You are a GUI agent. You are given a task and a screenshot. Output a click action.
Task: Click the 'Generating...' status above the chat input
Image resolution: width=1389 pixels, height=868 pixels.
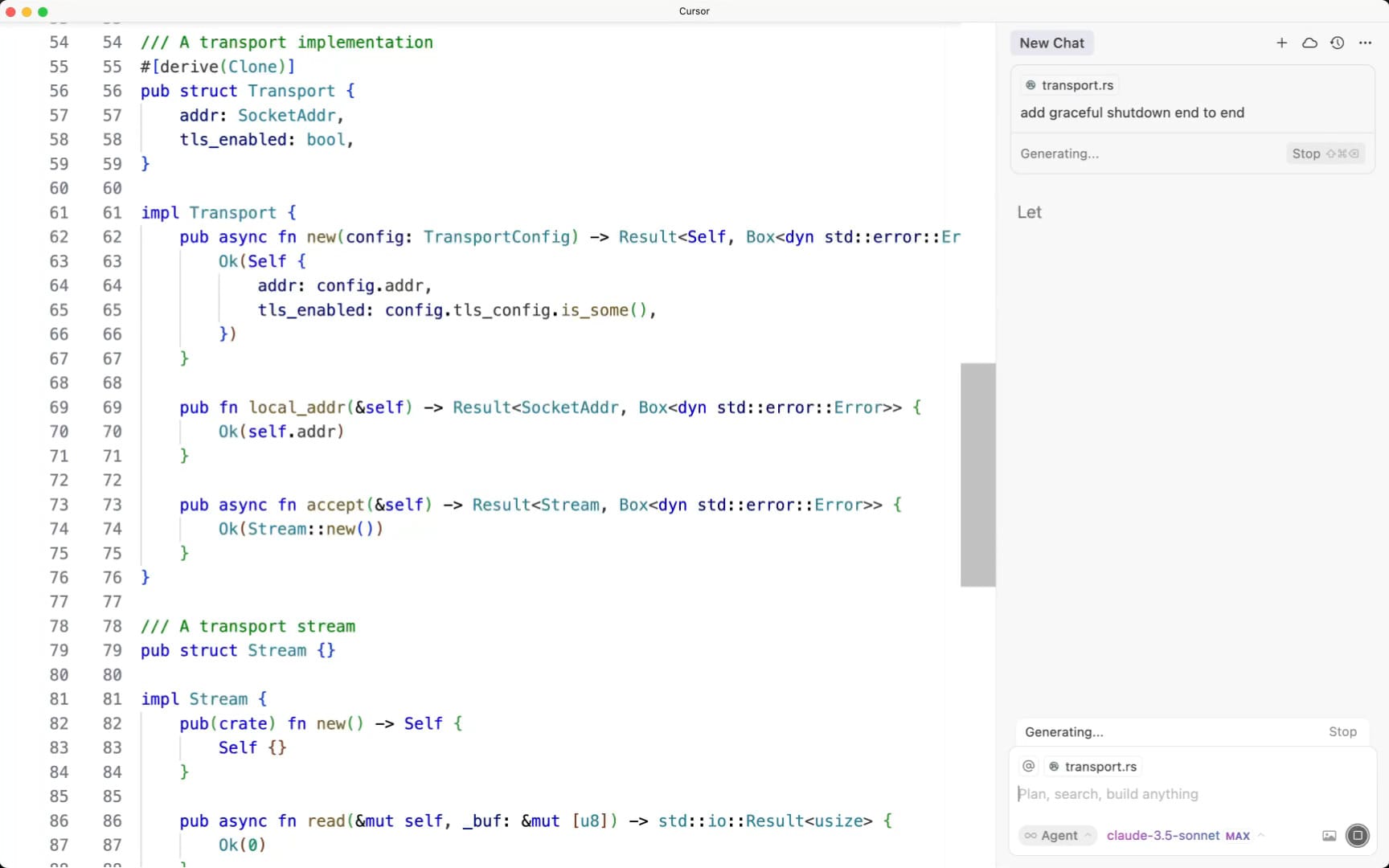[x=1063, y=732]
